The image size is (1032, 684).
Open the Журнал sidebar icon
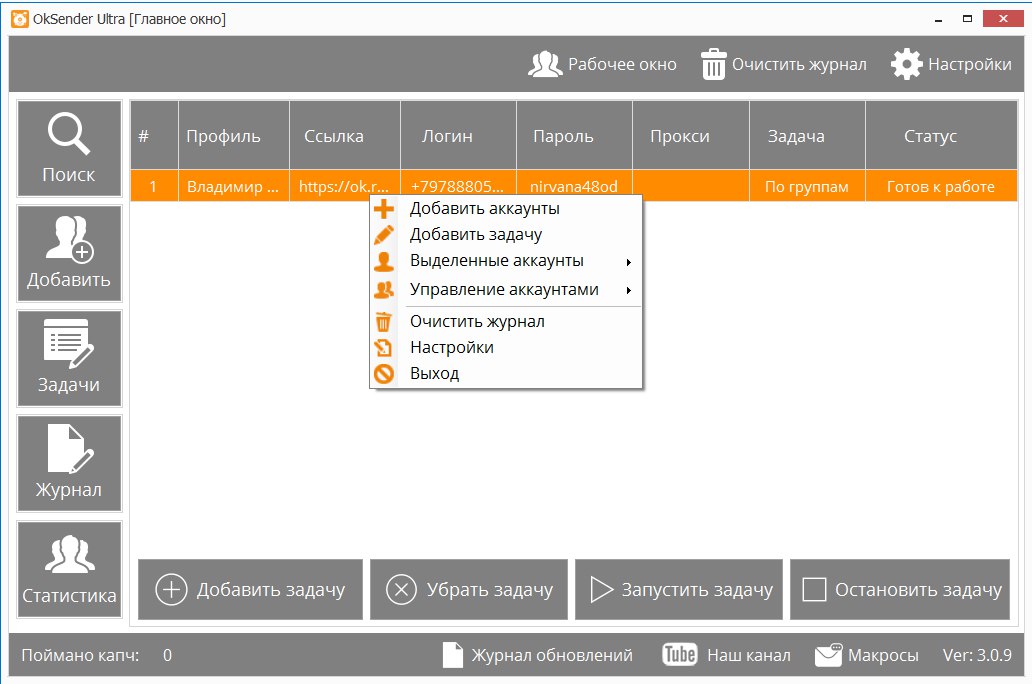[69, 463]
